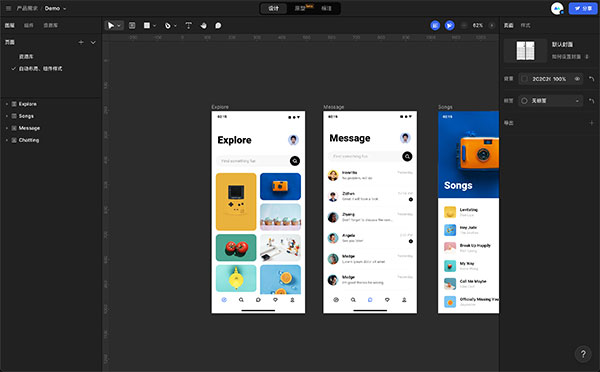This screenshot has height=372, width=600.
Task: Select the Chatting layer row
Action: click(x=51, y=140)
